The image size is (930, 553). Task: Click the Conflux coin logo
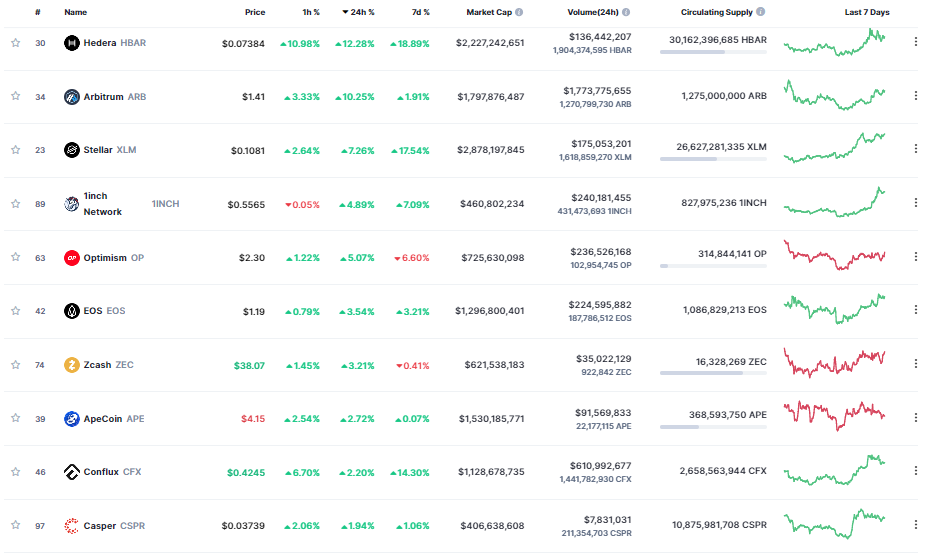pyautogui.click(x=72, y=472)
